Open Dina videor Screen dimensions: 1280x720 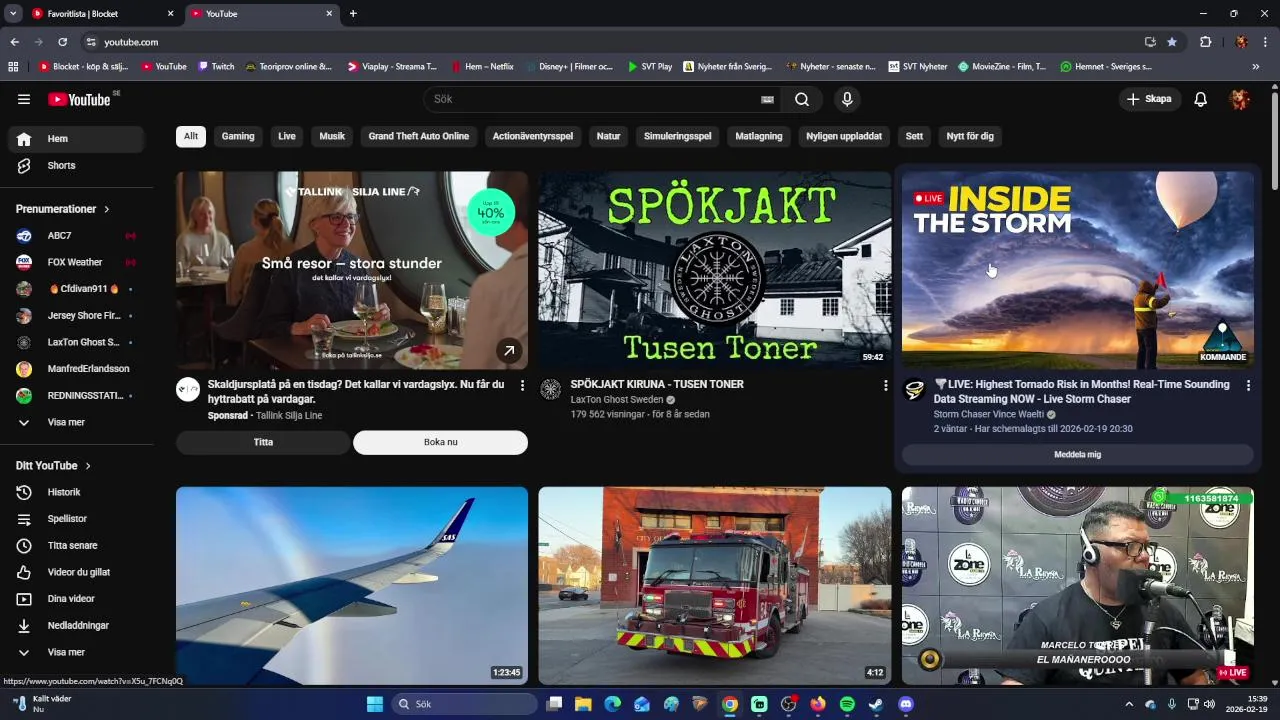tap(76, 599)
